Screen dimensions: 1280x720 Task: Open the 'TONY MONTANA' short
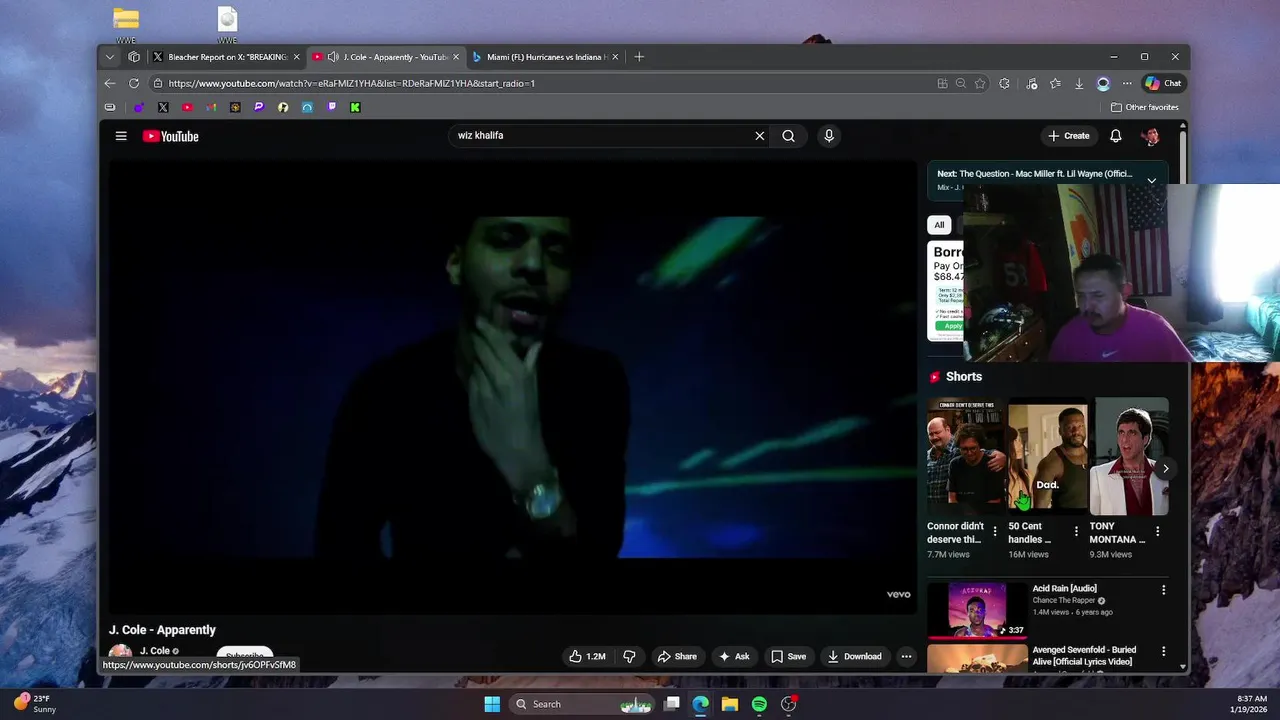(x=1128, y=456)
